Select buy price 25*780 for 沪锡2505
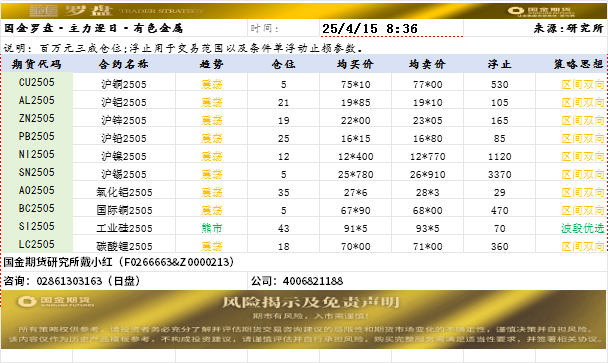Viewport: 608px width, 363px height. 355,174
